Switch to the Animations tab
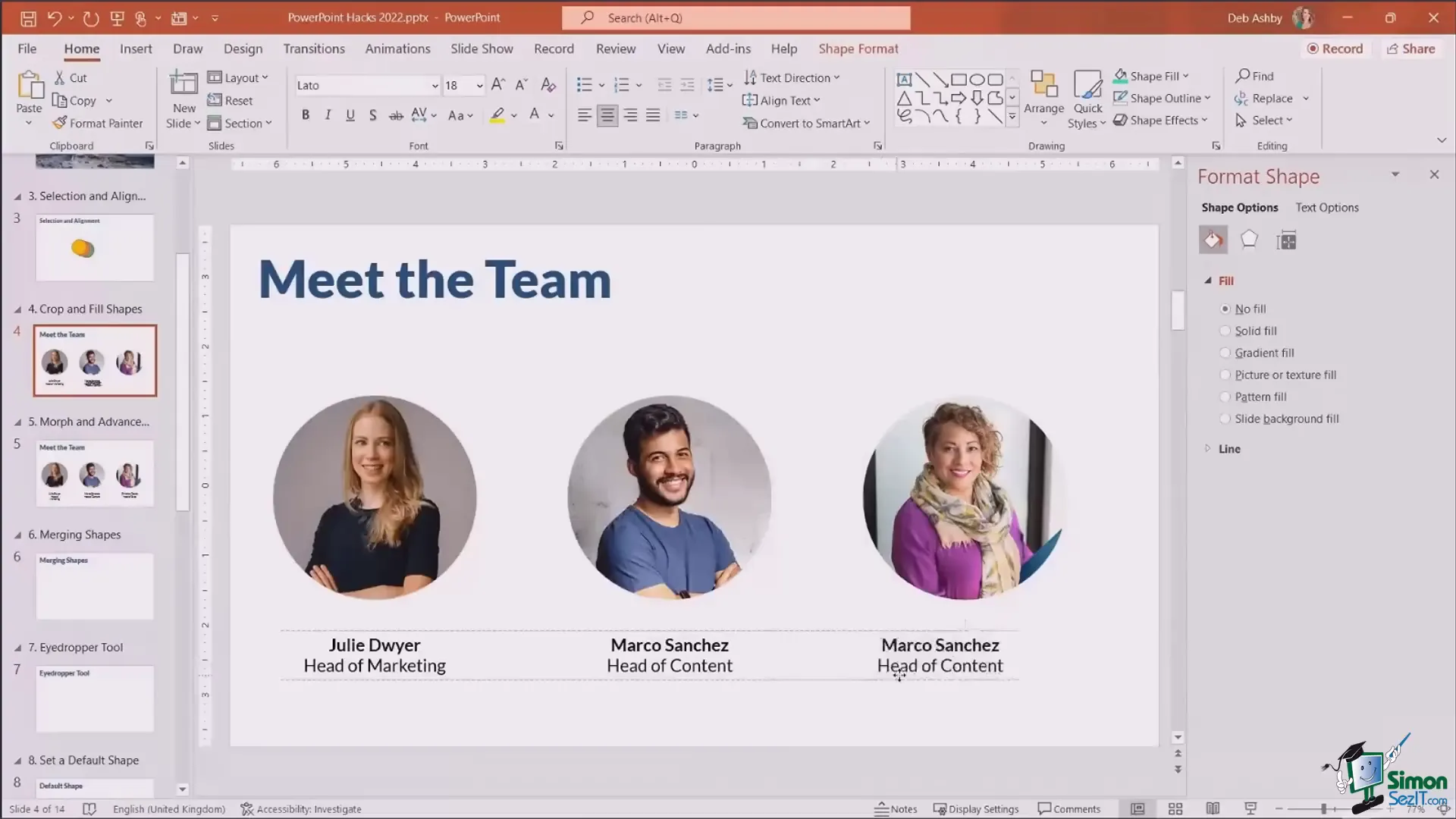The width and height of the screenshot is (1456, 819). (397, 49)
